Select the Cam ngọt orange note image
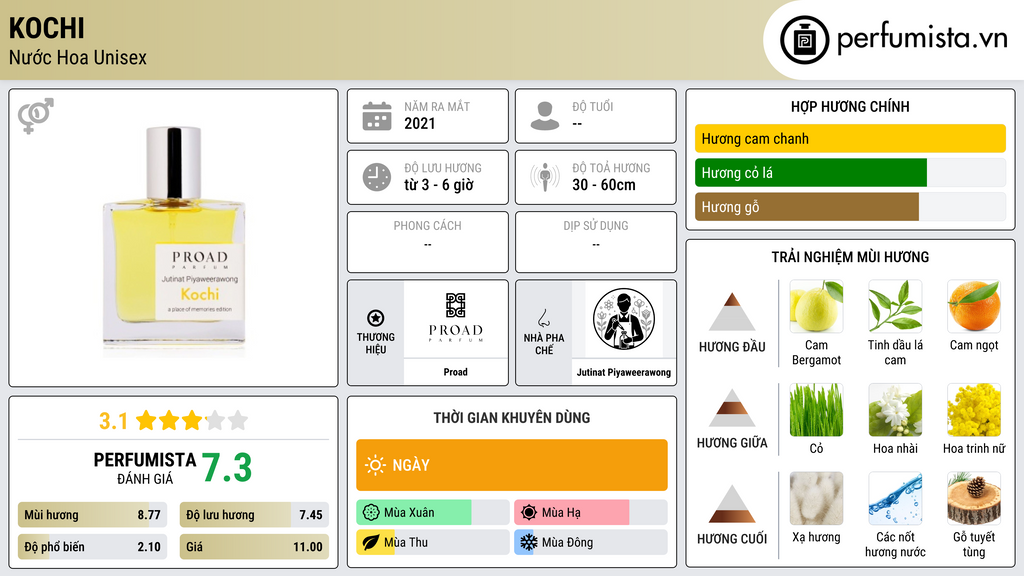The height and width of the screenshot is (576, 1024). [x=974, y=306]
